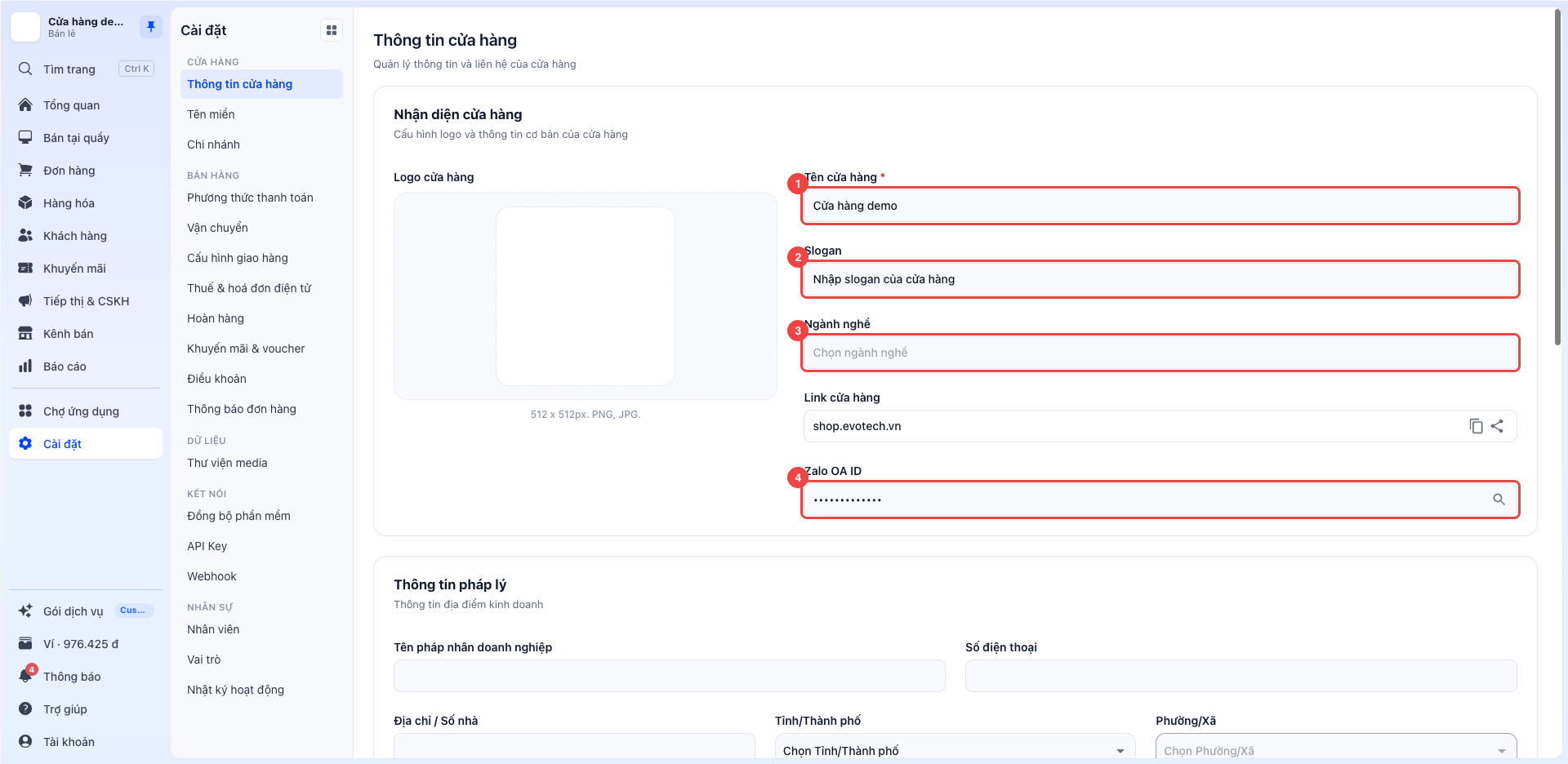Go to Phương thức thanh toán settings
1568x764 pixels.
pyautogui.click(x=261, y=198)
